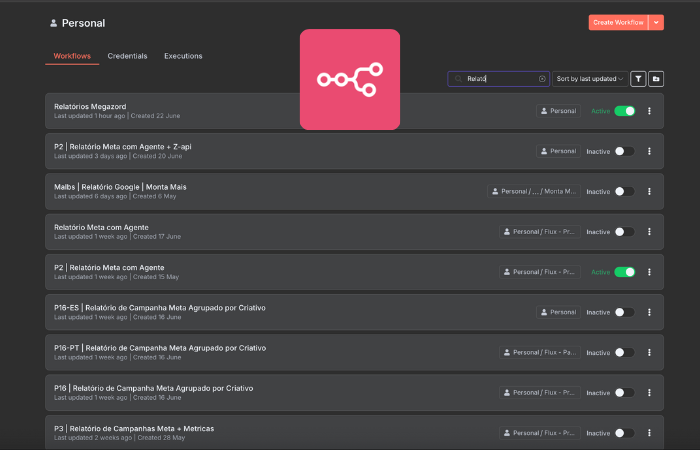Open three-dot menu for P3 | Relatório de Campanhas Meta + Metricas
The width and height of the screenshot is (700, 450).
pos(649,433)
